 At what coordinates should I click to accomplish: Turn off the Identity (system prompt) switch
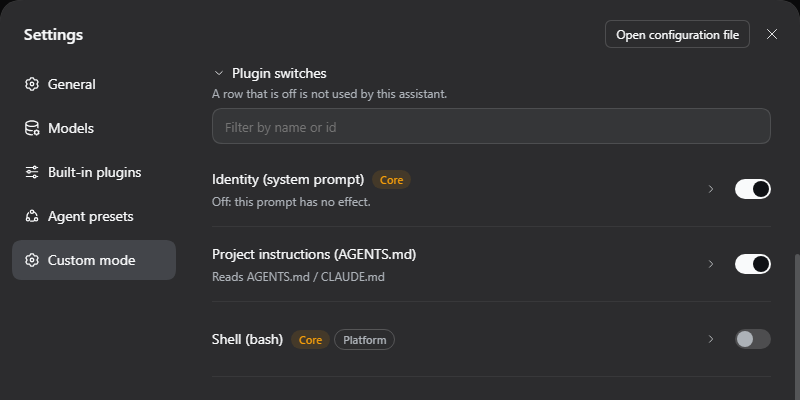[x=753, y=189]
